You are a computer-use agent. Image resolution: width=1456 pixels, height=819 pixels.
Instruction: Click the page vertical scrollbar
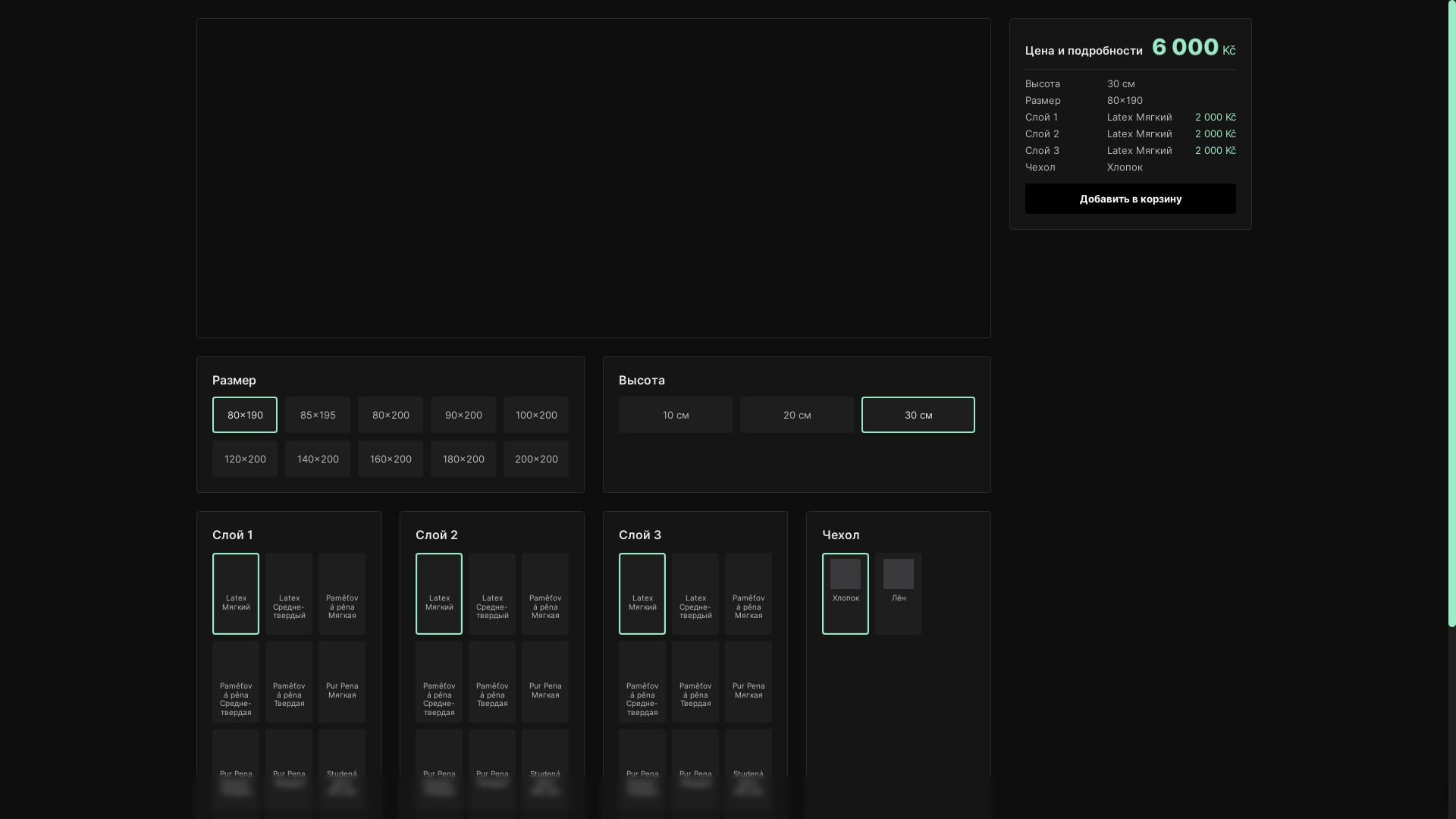[x=1451, y=313]
